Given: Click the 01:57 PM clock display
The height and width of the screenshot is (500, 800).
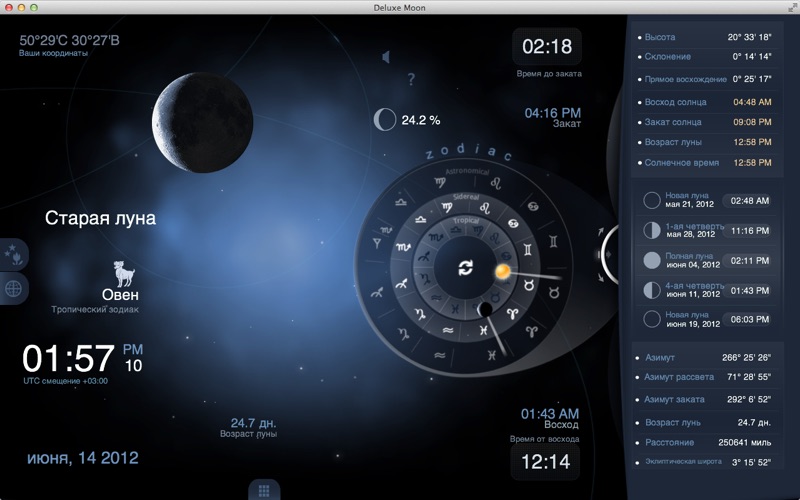Looking at the screenshot, I should [83, 358].
